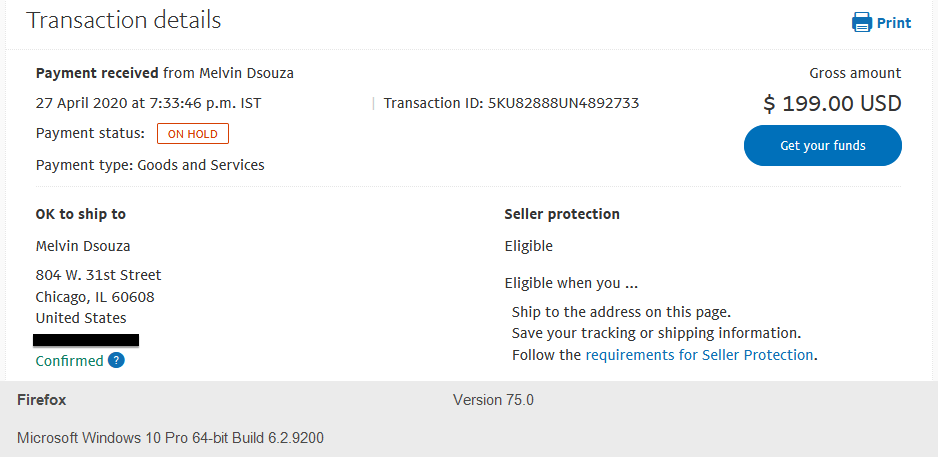Screen dimensions: 938x457
Task: Click the 804 W. 31st Street address line
Action: [x=98, y=275]
